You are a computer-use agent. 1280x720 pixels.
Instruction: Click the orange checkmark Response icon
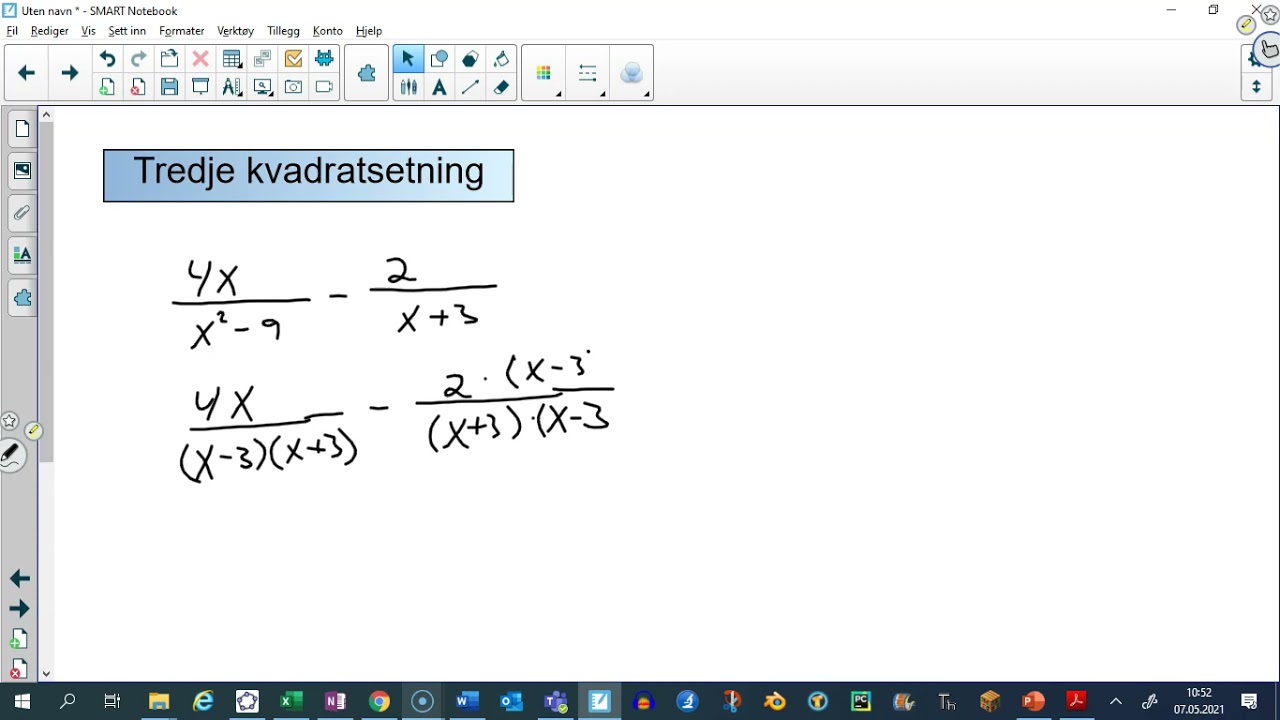click(293, 59)
